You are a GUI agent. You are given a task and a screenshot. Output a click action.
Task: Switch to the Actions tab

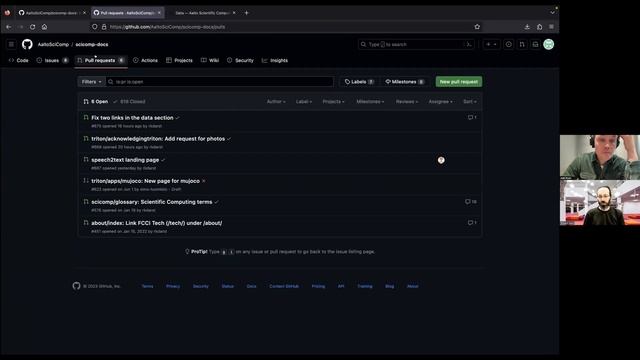click(145, 60)
